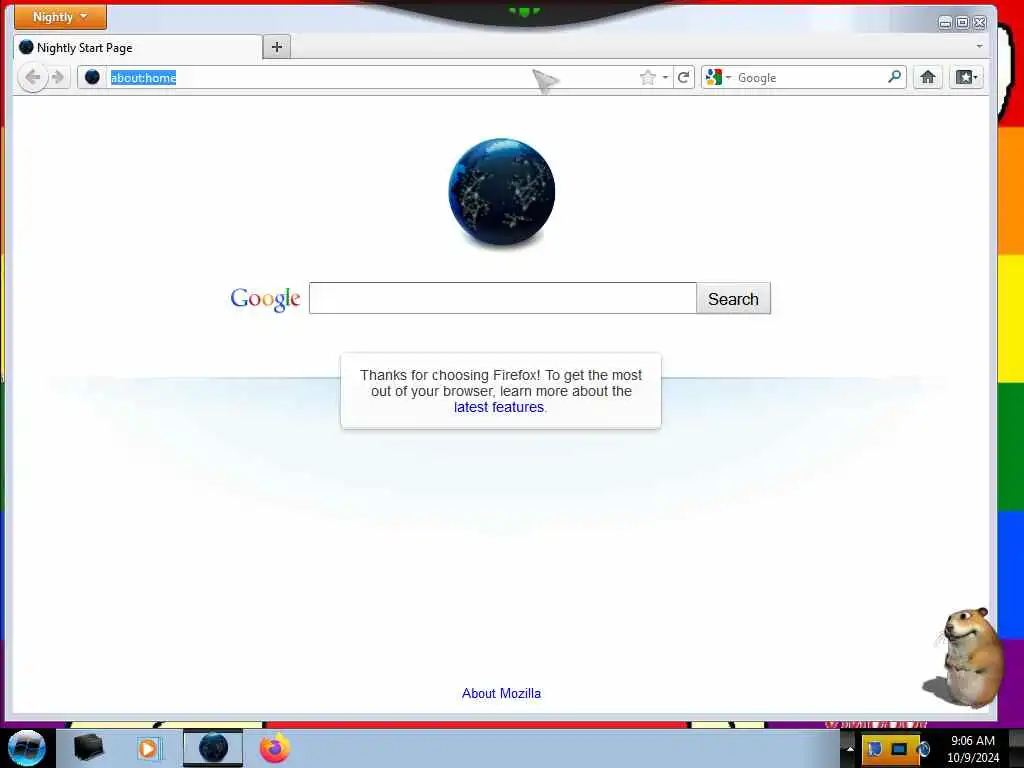
Task: Click the taskbar clock showing 9:06 AM
Action: coord(972,749)
